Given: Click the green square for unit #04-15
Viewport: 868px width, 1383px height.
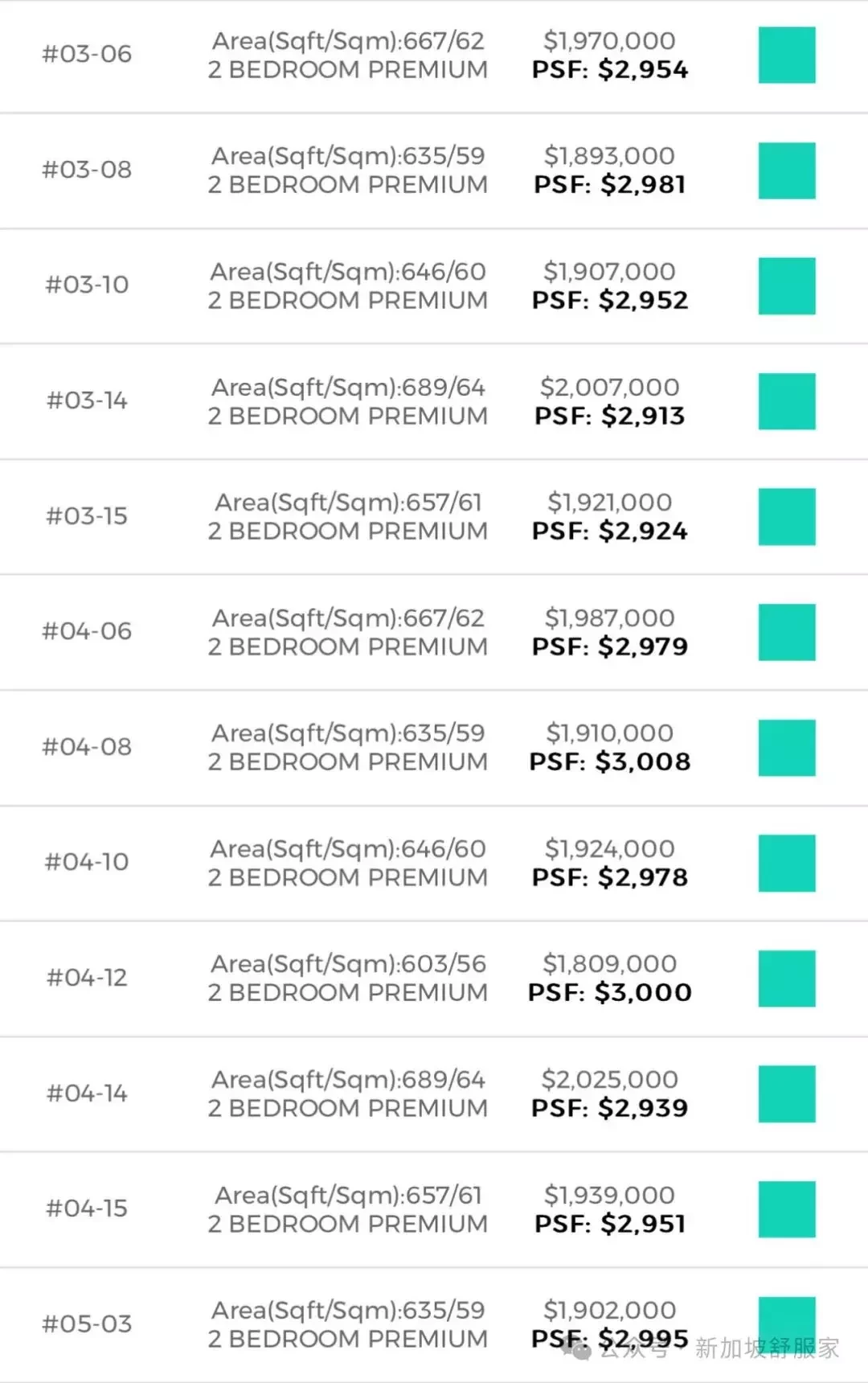Looking at the screenshot, I should tap(787, 1209).
